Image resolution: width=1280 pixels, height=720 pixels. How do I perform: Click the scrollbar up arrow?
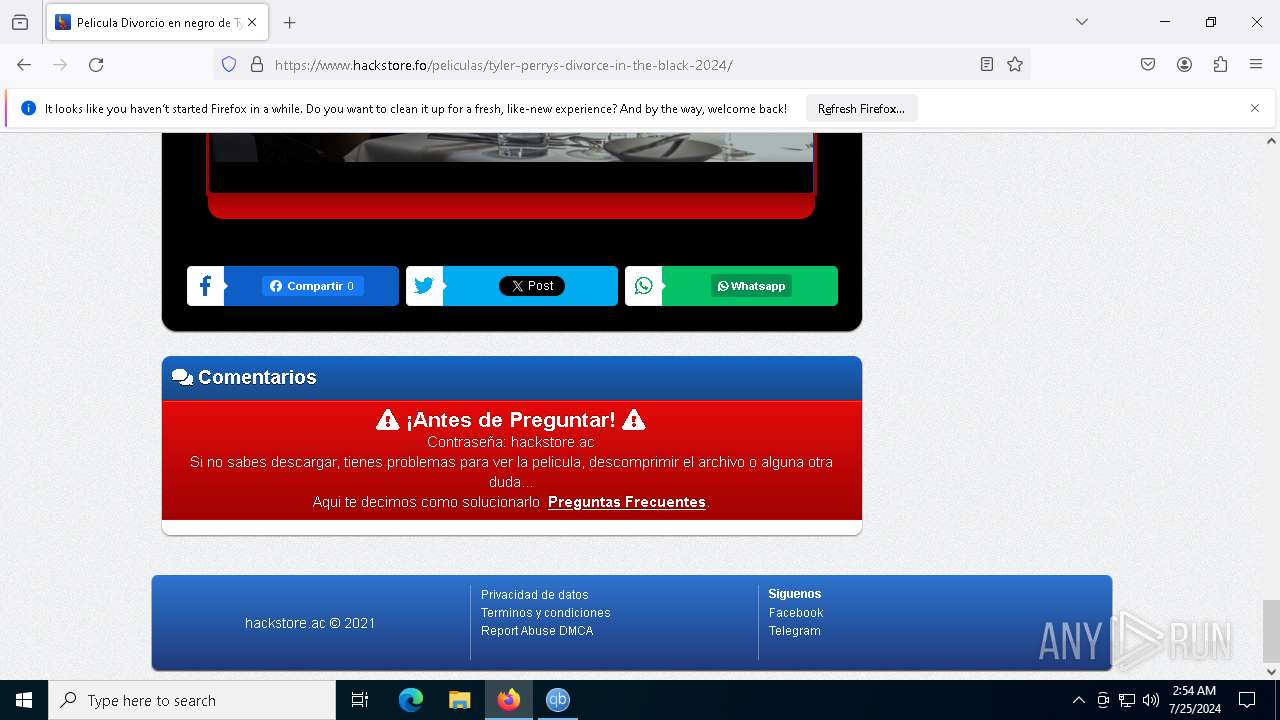(1271, 141)
